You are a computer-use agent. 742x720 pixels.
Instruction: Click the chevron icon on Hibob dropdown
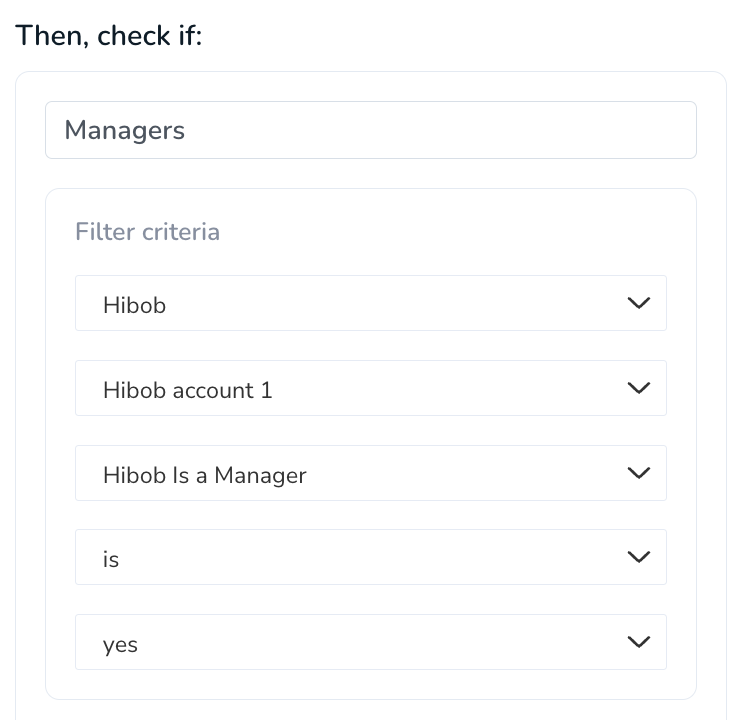click(x=638, y=303)
